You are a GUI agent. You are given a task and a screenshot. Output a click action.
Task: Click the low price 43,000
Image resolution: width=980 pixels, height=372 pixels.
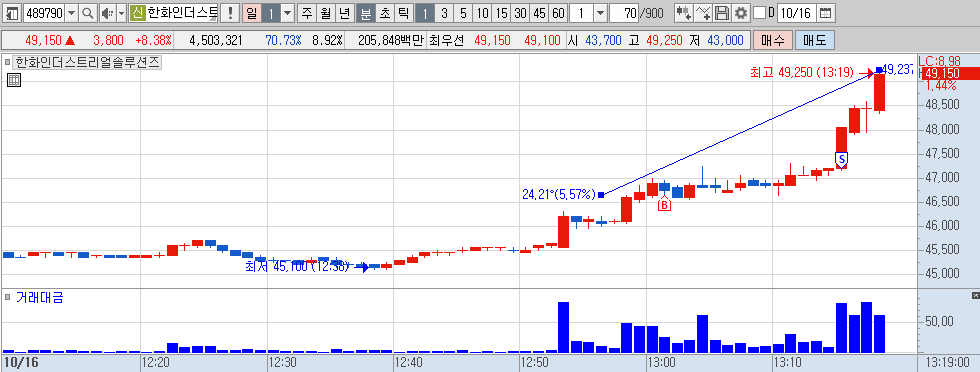tap(725, 41)
